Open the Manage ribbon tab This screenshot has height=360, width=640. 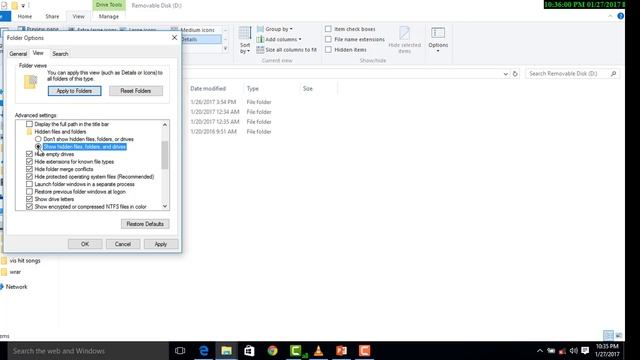(109, 16)
